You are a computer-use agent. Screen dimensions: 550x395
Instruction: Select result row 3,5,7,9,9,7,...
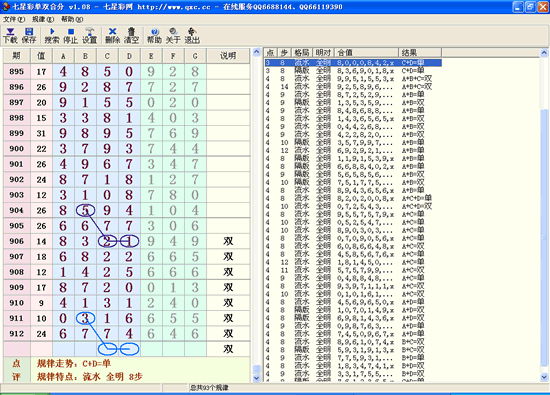coord(353,142)
